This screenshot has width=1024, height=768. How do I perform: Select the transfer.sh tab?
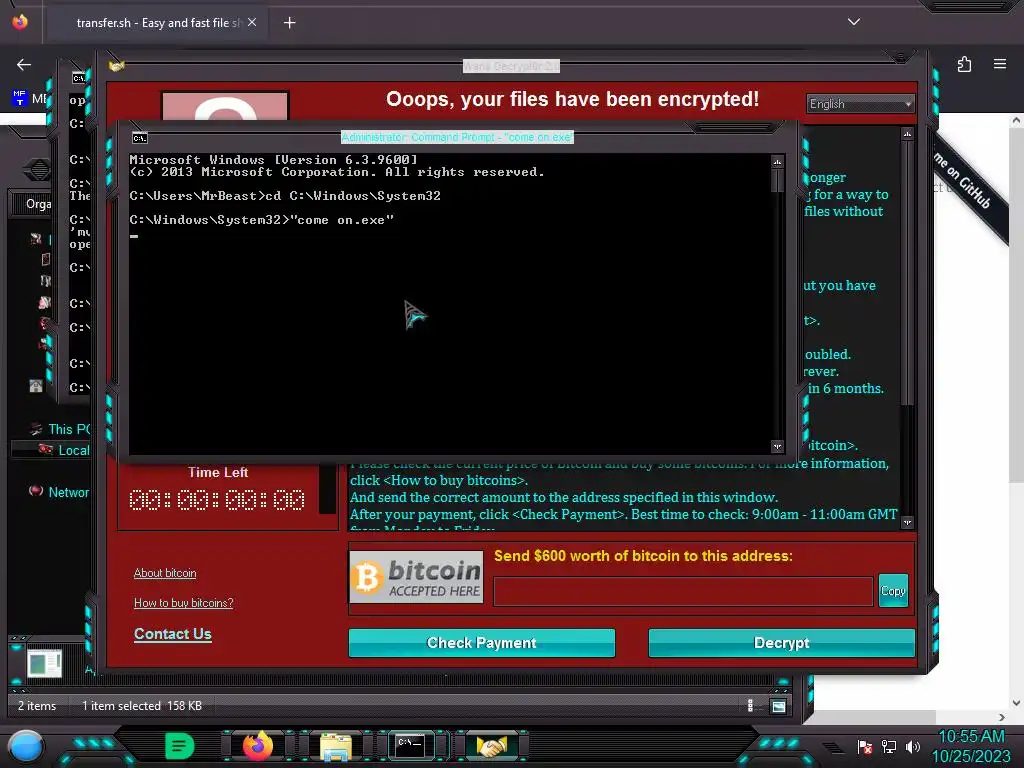click(159, 23)
